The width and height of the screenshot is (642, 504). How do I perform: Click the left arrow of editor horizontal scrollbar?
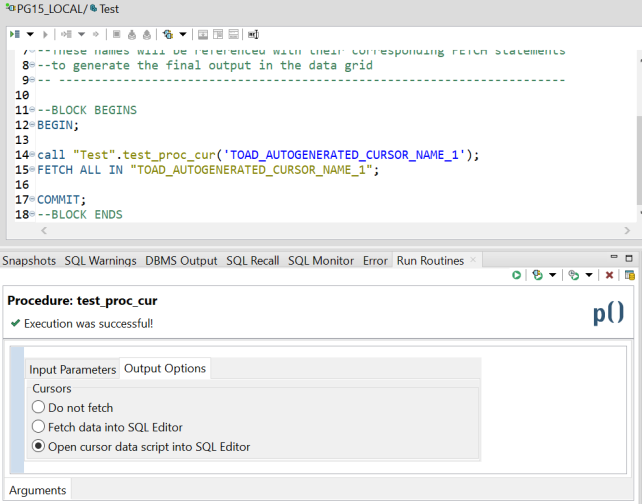point(44,231)
